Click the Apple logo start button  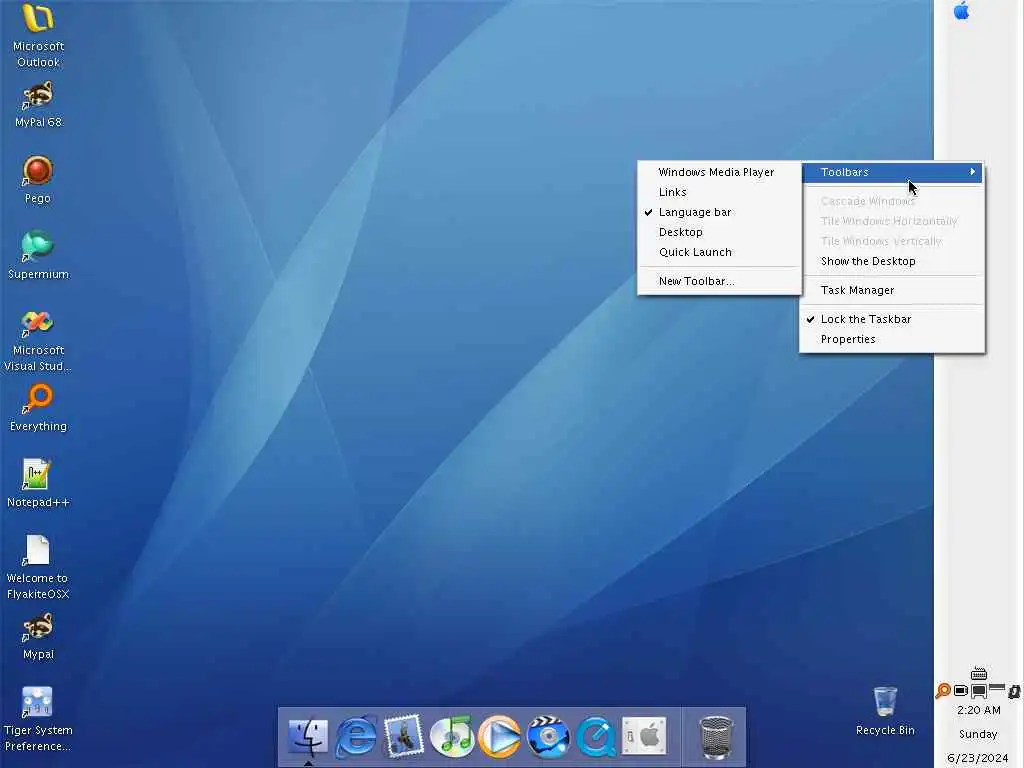click(961, 11)
